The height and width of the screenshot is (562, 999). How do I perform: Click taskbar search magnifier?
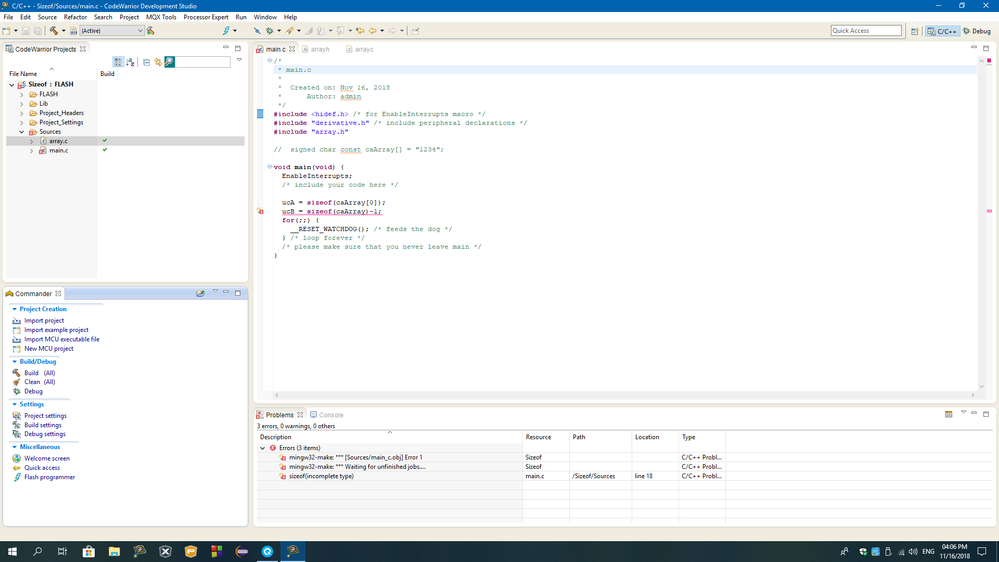coord(38,551)
